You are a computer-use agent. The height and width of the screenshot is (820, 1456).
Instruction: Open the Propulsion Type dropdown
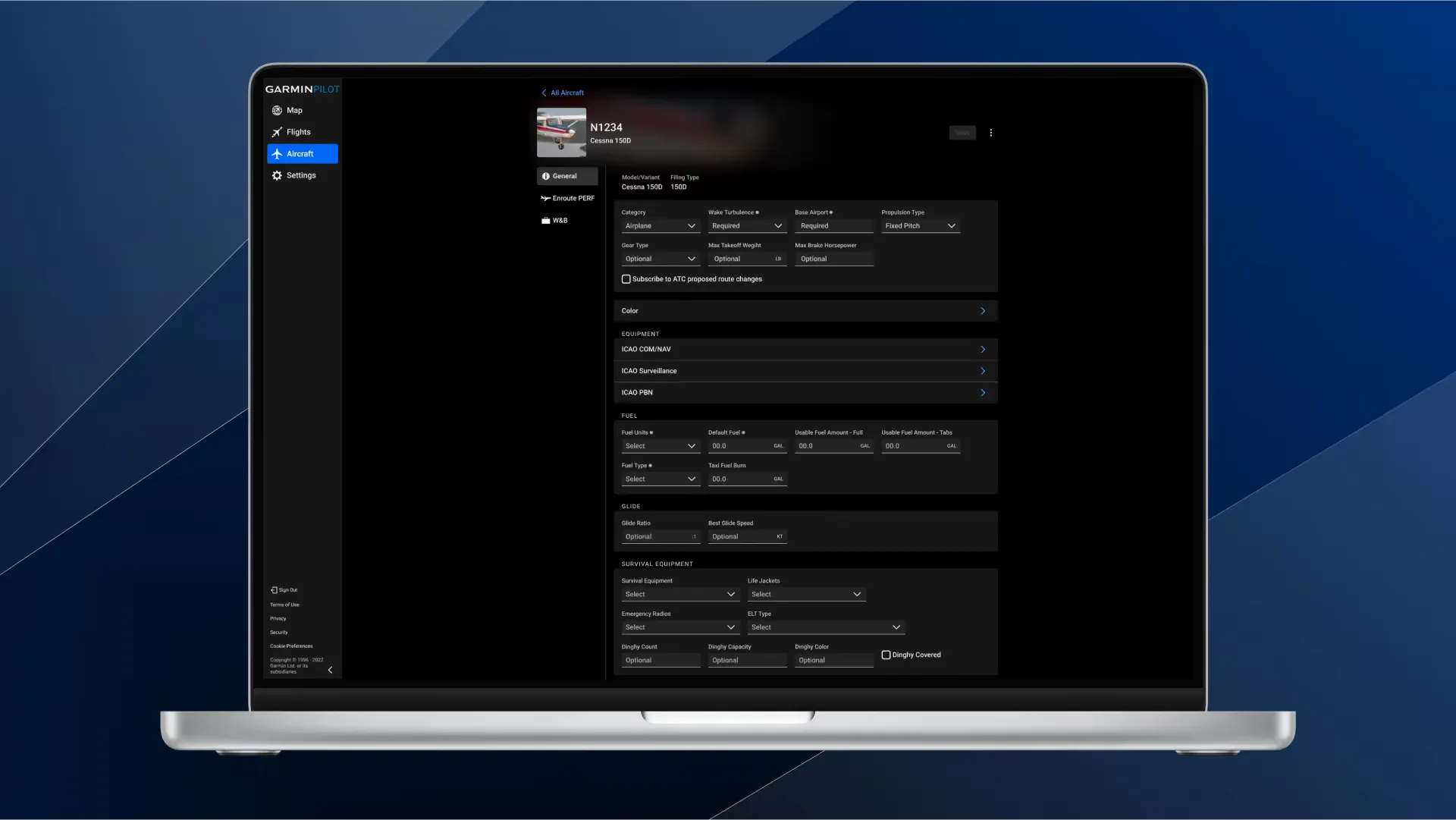click(x=921, y=226)
